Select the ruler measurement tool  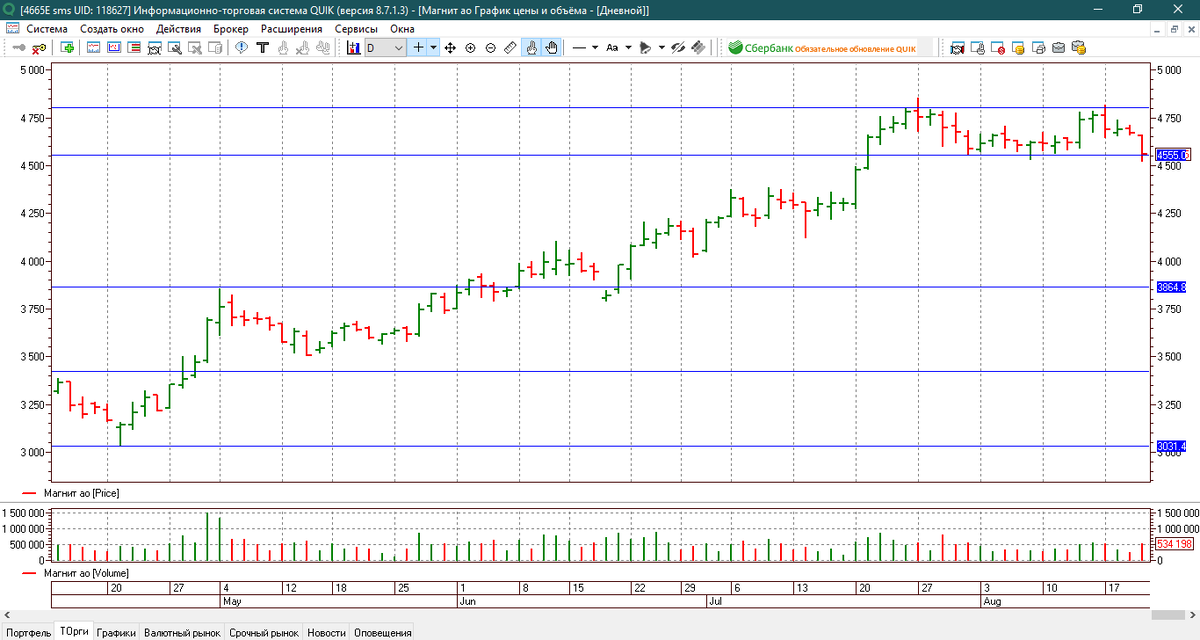[510, 47]
